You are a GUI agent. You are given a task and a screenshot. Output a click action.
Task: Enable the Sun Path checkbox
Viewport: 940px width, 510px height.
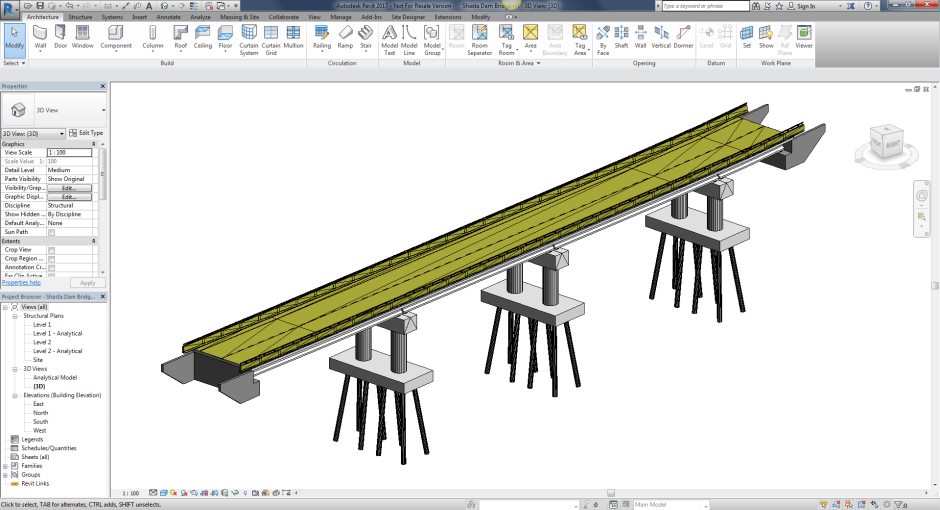click(52, 232)
